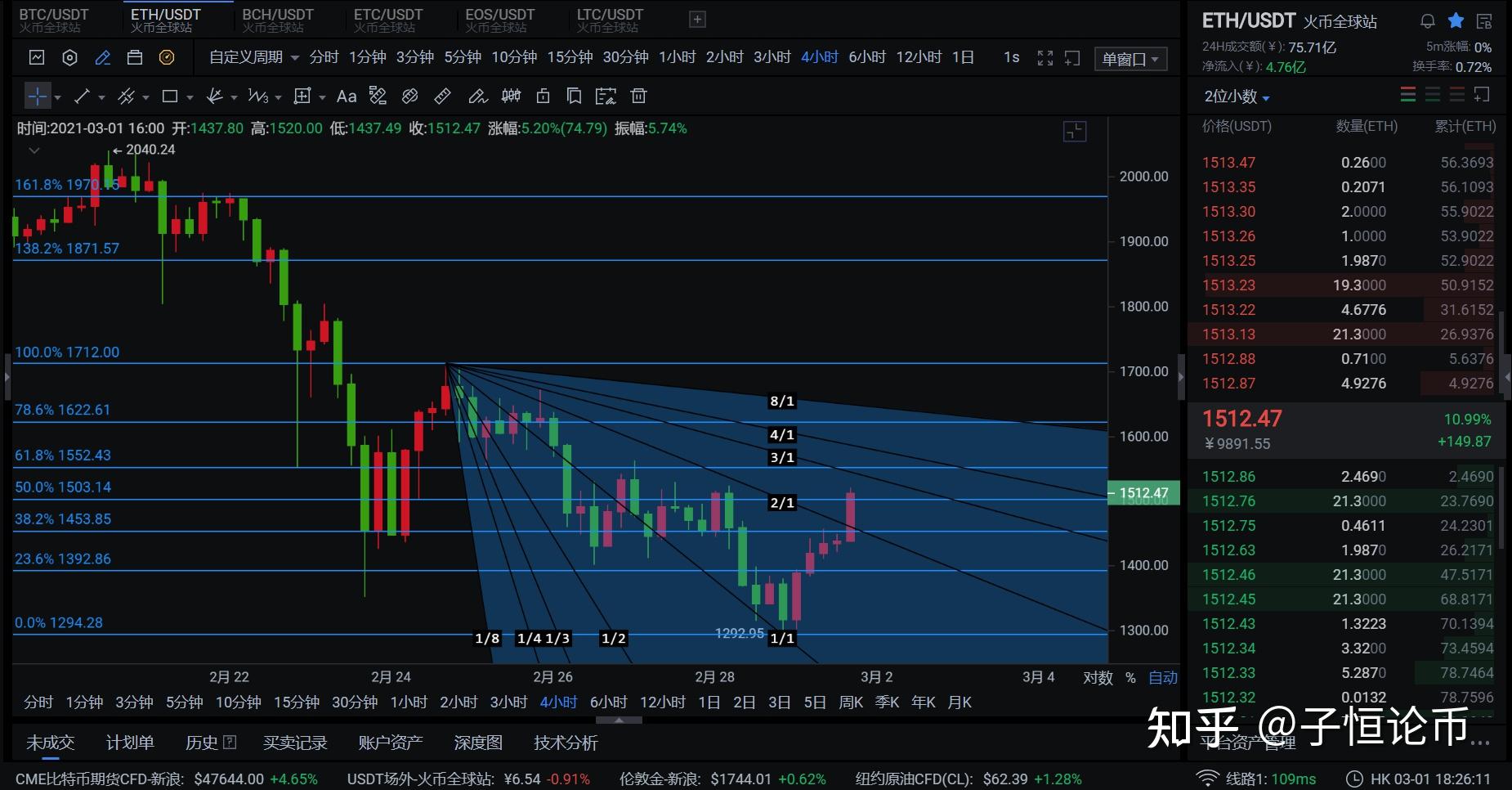Open the hexagon chart settings icon
Screen dimensions: 1512x790
pyautogui.click(x=70, y=57)
